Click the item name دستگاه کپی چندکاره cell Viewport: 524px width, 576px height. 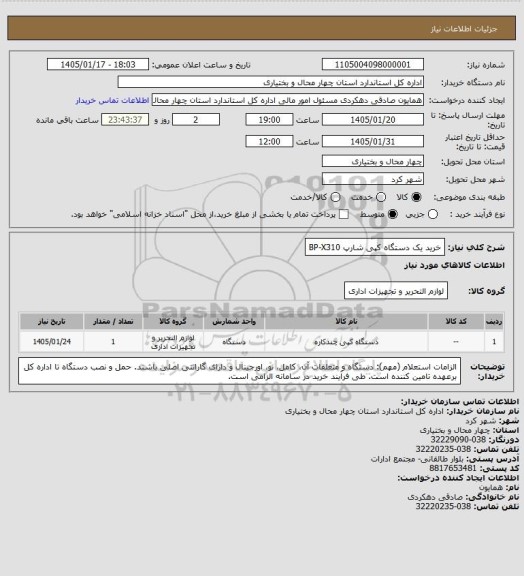(x=346, y=342)
